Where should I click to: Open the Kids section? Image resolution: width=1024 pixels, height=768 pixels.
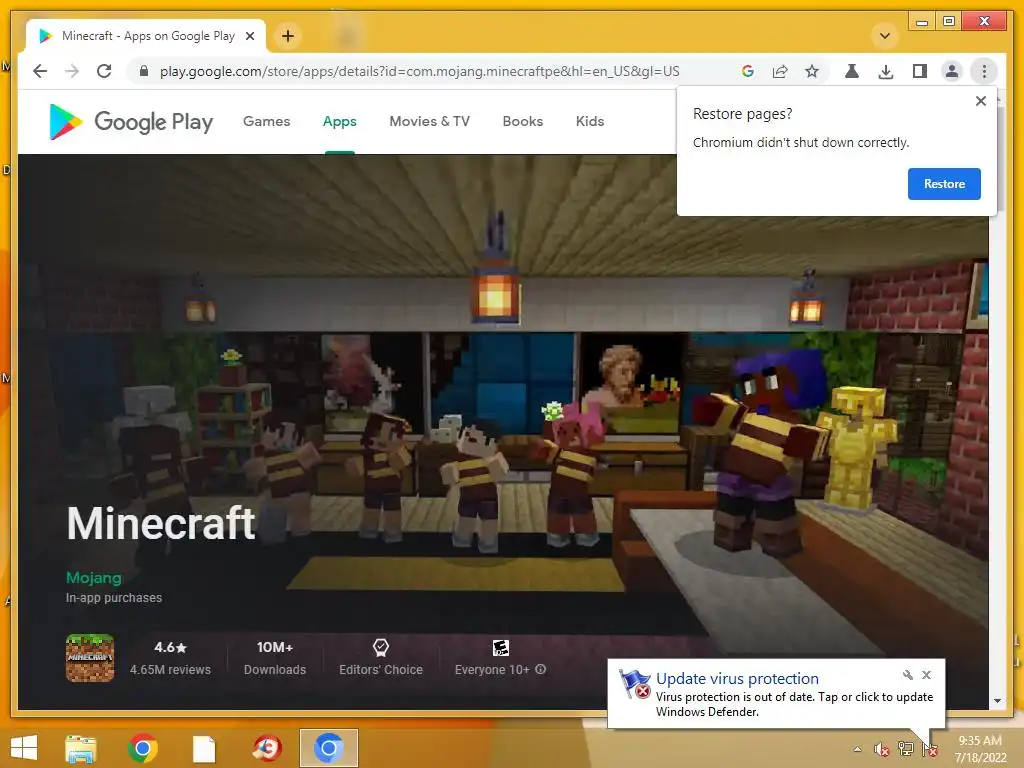(x=590, y=121)
